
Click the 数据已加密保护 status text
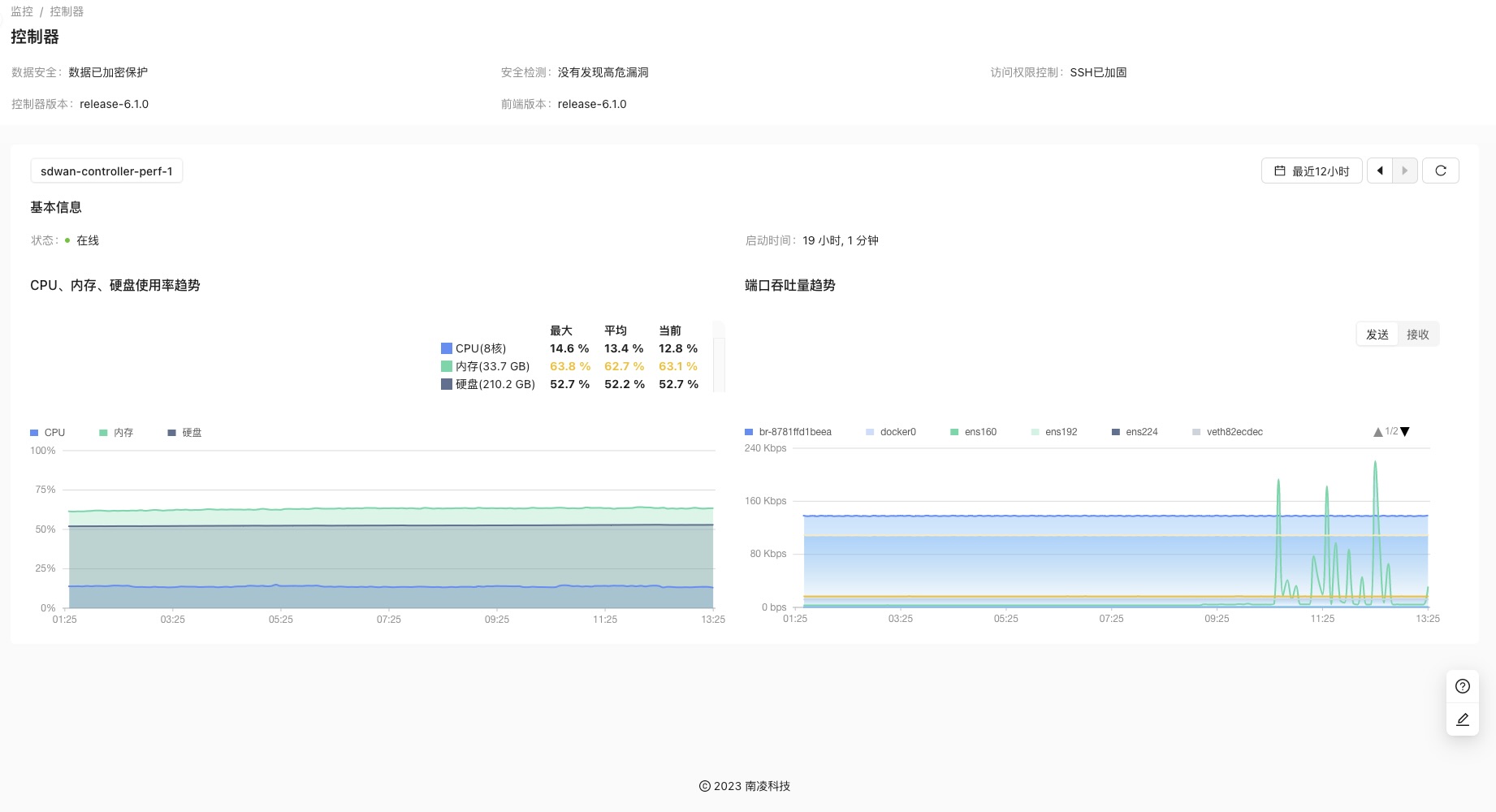[108, 72]
